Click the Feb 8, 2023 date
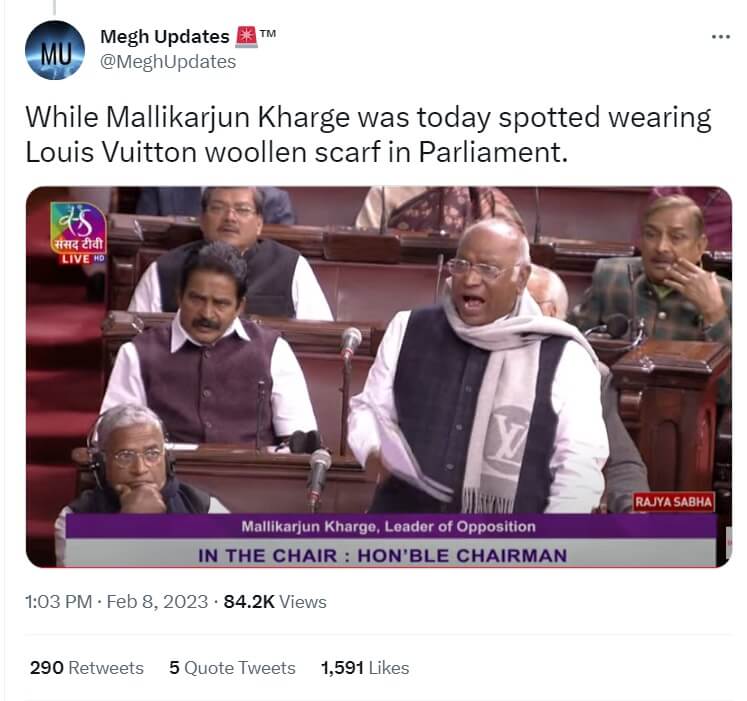747x701 pixels. point(157,601)
